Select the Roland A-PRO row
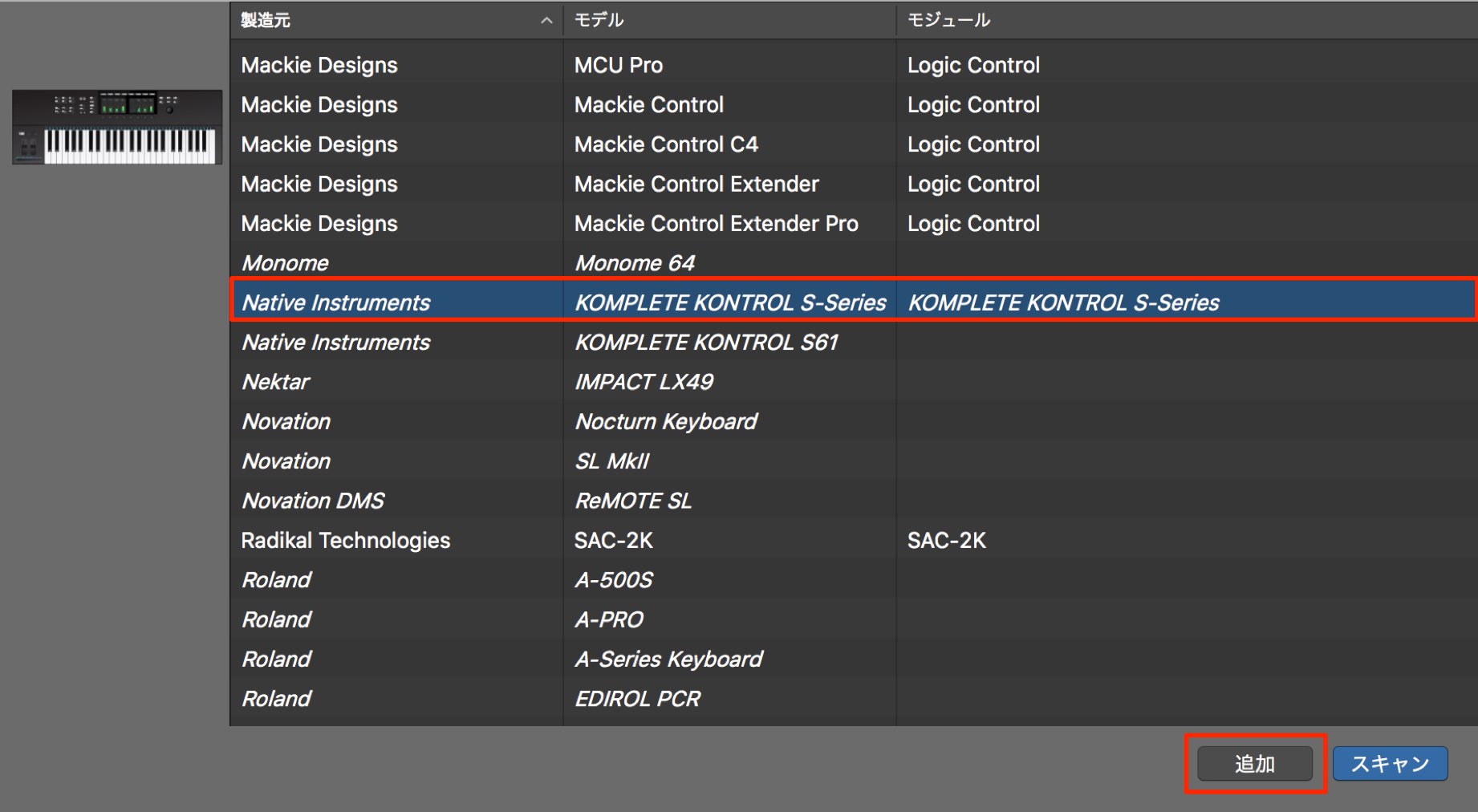Image resolution: width=1478 pixels, height=812 pixels. [854, 619]
